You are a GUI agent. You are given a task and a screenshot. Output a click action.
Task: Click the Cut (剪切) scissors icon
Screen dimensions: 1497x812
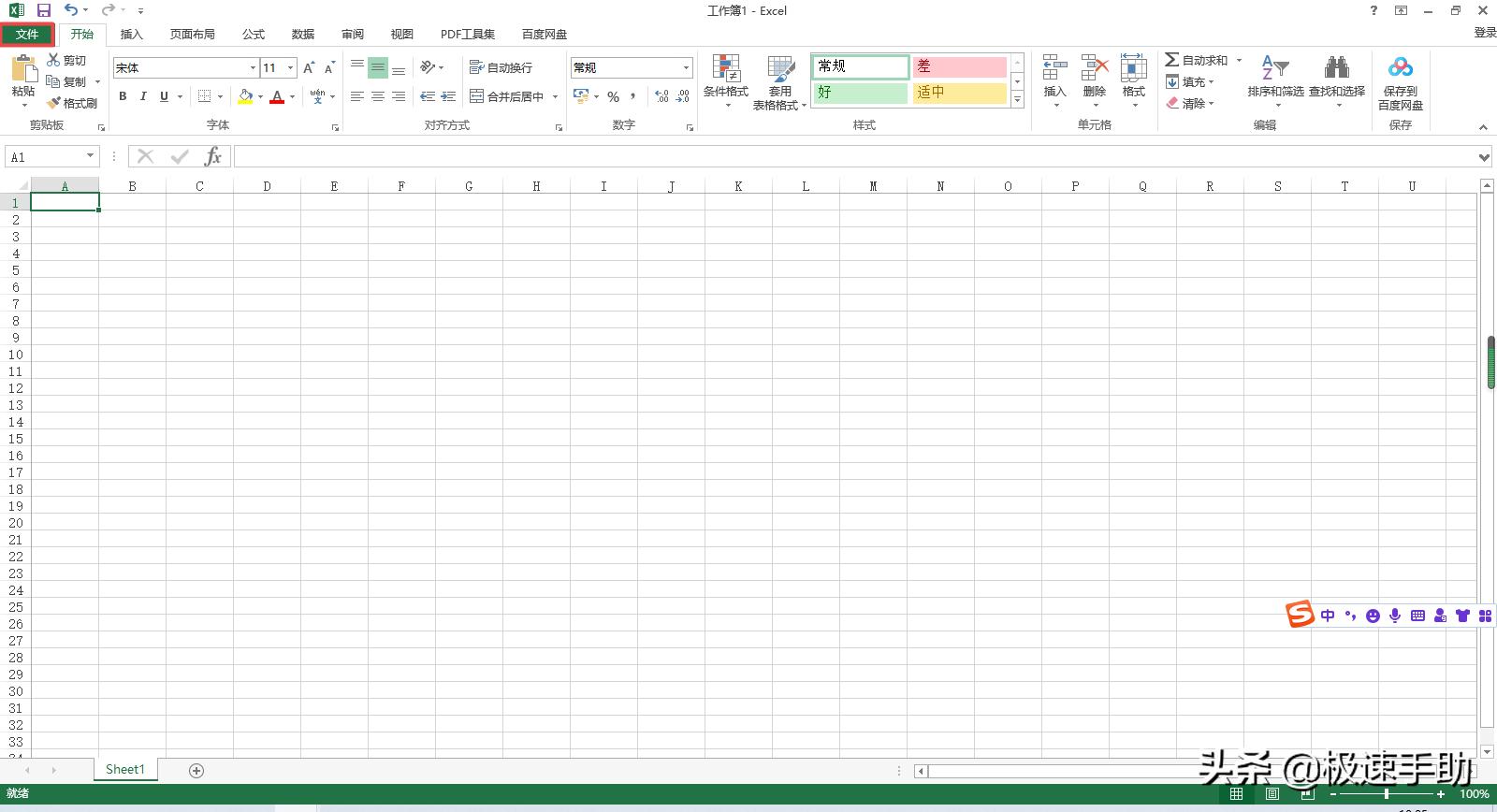click(54, 60)
